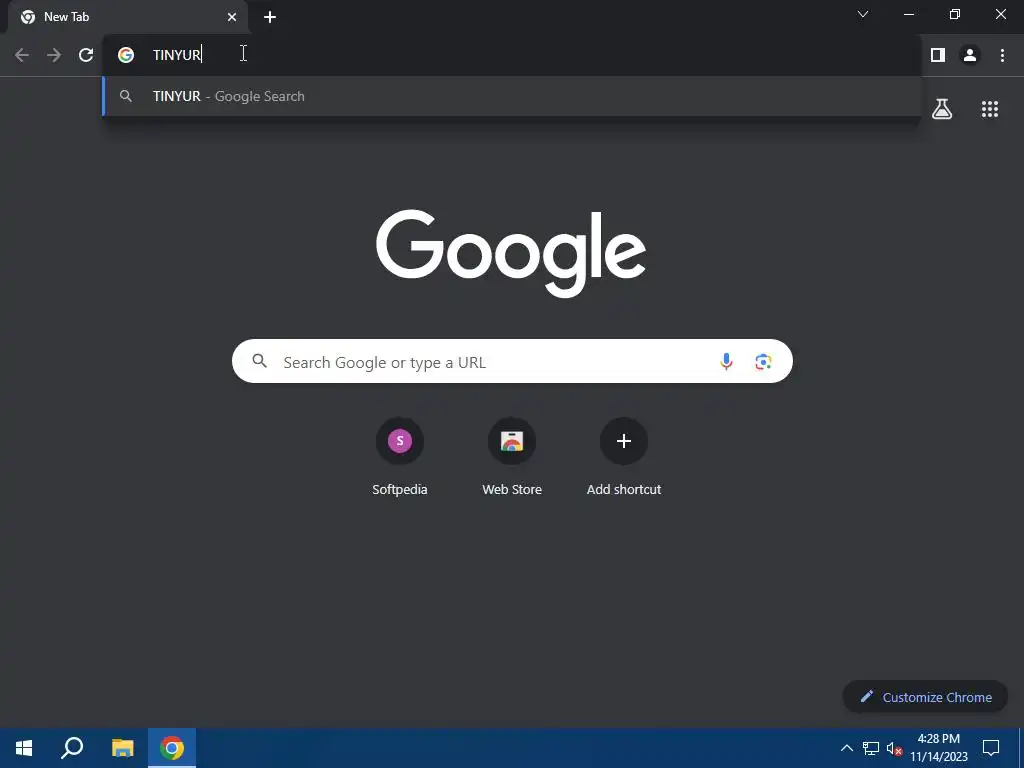This screenshot has height=768, width=1024.
Task: Open the Windows Start menu
Action: click(x=24, y=748)
